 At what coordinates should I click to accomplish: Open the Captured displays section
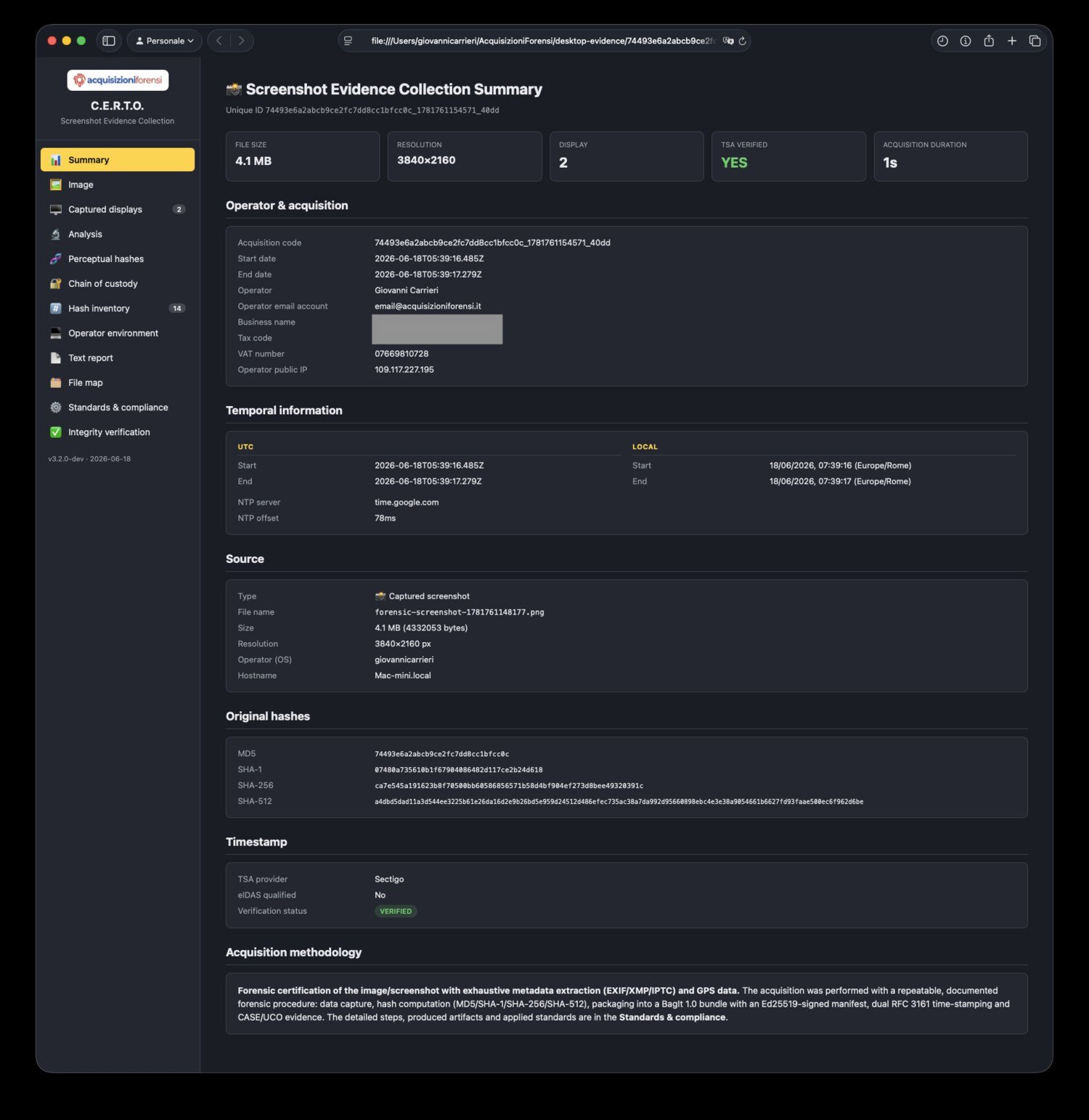coord(118,209)
